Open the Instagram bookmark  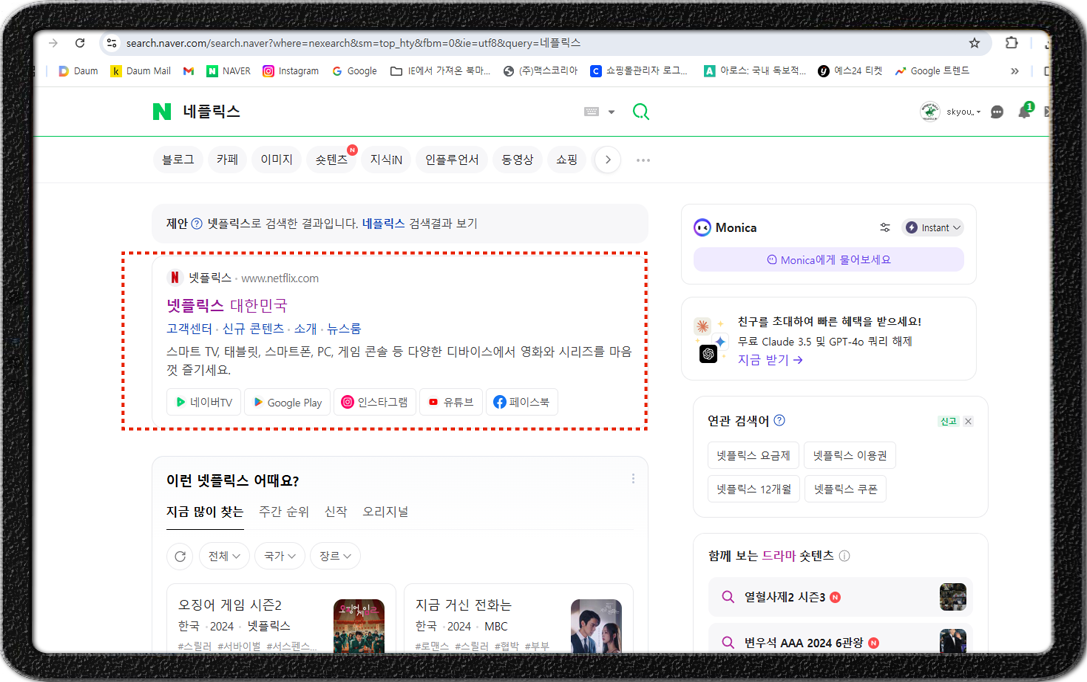tap(290, 71)
